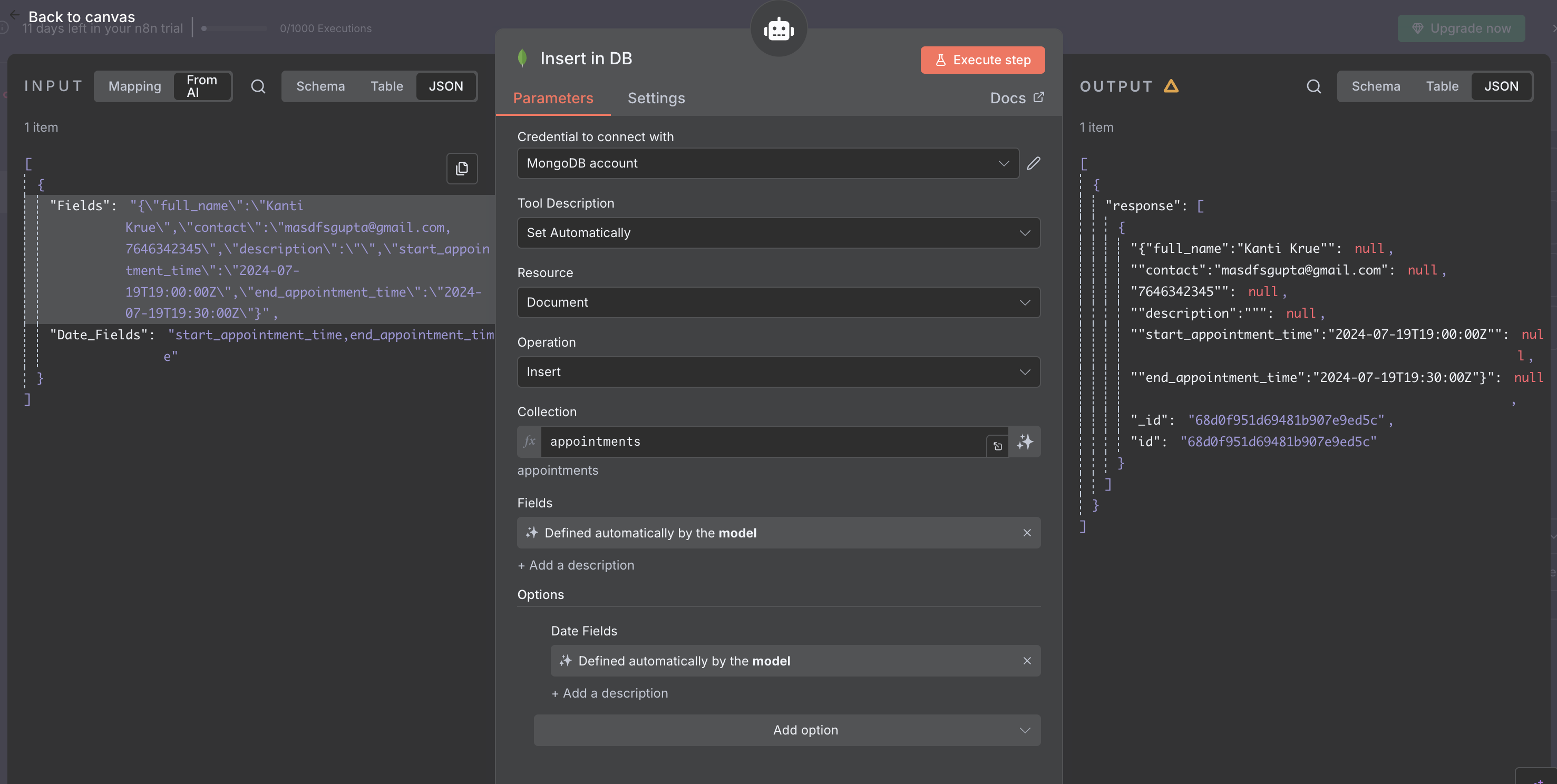Image resolution: width=1557 pixels, height=784 pixels.
Task: Open the Collection expression editor icon
Action: (997, 446)
